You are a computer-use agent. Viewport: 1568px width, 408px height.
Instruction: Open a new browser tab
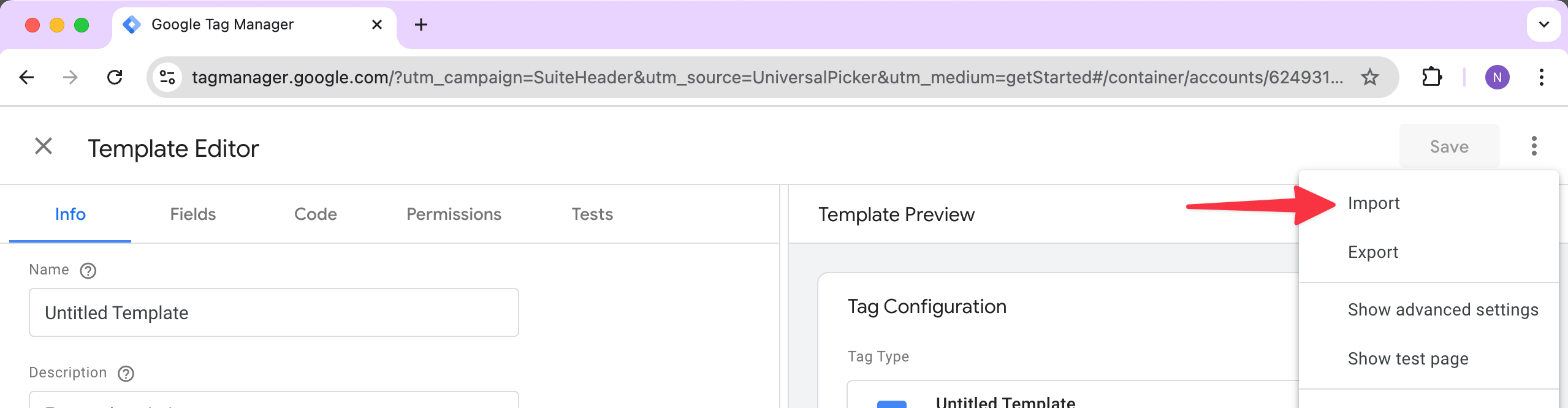pos(421,25)
